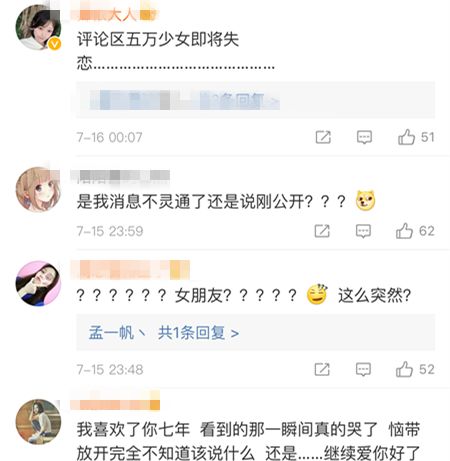Open 孟一帆 profile link in replies

tap(111, 333)
